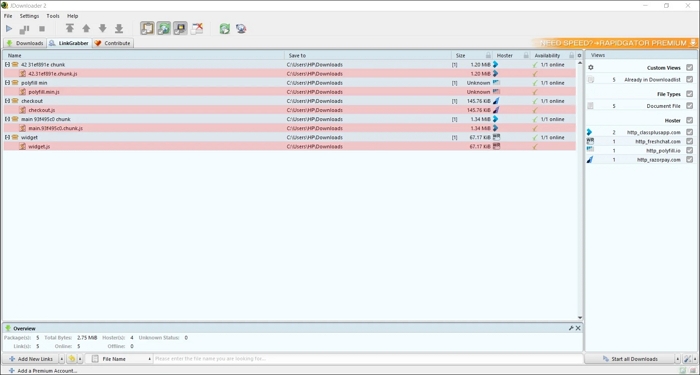The image size is (700, 375).
Task: Collapse the 'polyfill min' package
Action: (x=7, y=83)
